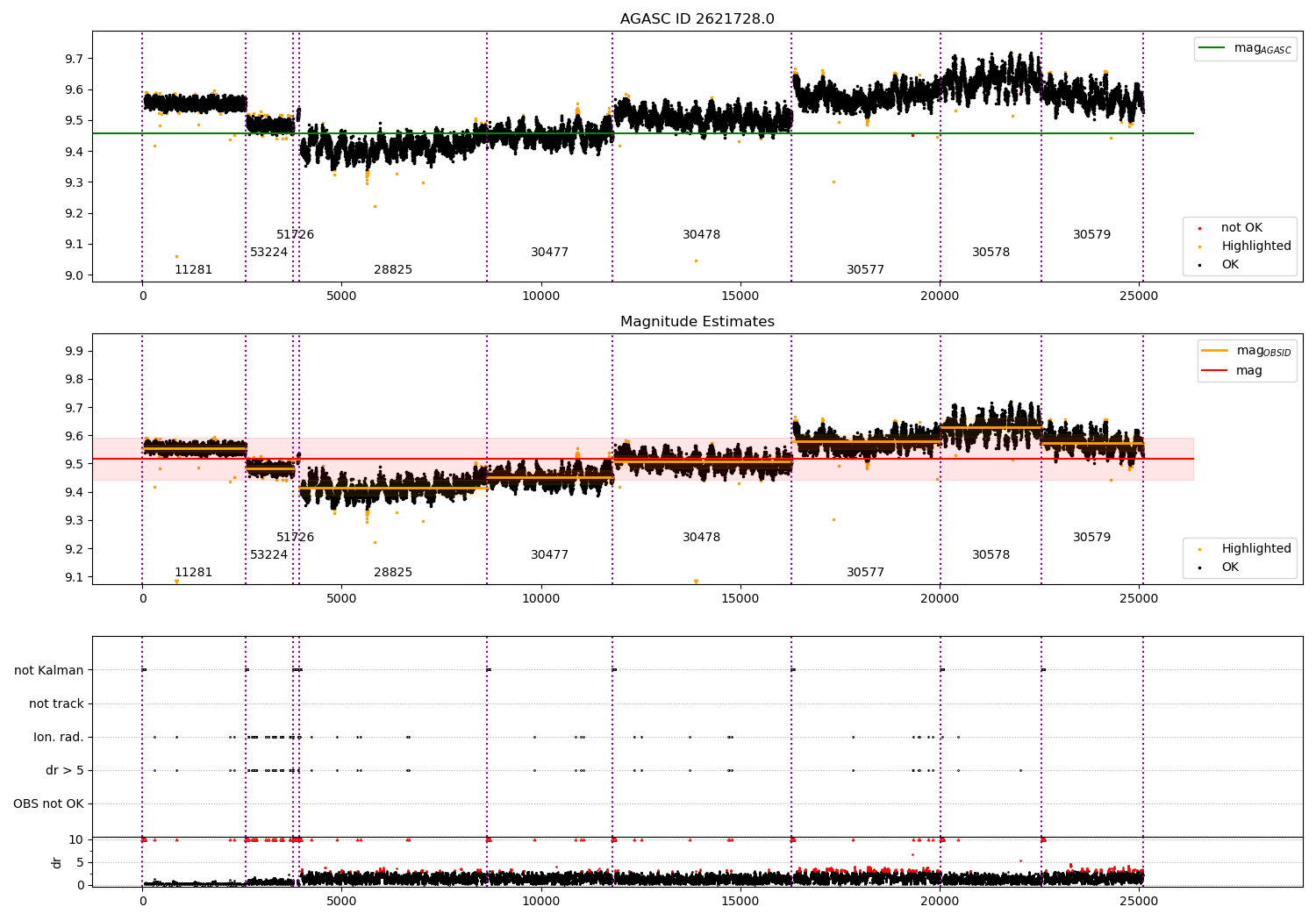
Task: Click the 10 tick label on dr axis
Action: [76, 840]
